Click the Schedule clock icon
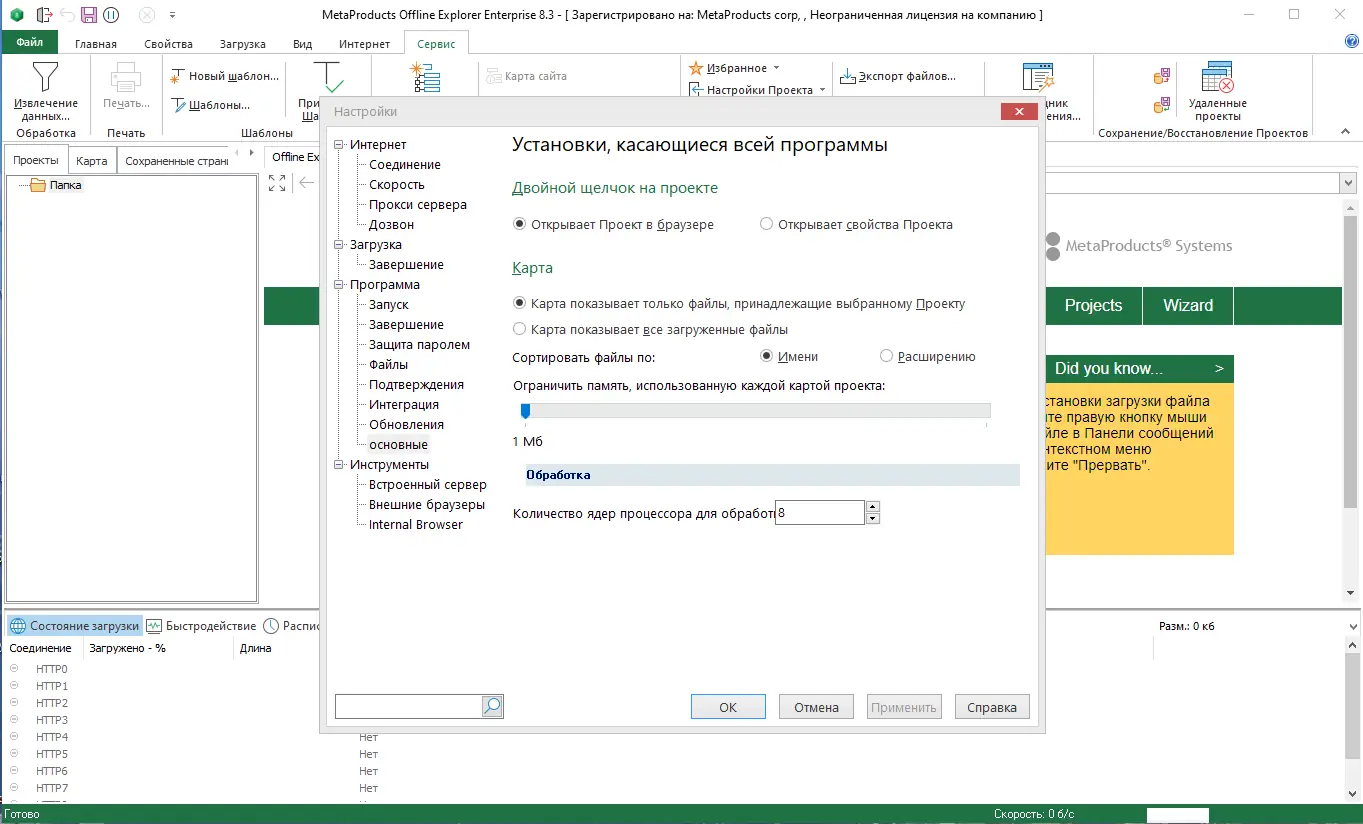This screenshot has width=1363, height=824. [x=271, y=626]
